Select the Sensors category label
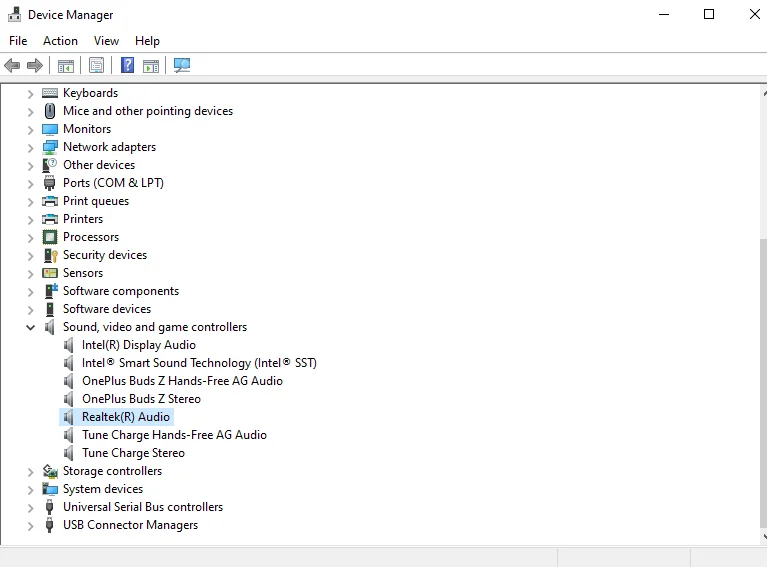 point(83,273)
